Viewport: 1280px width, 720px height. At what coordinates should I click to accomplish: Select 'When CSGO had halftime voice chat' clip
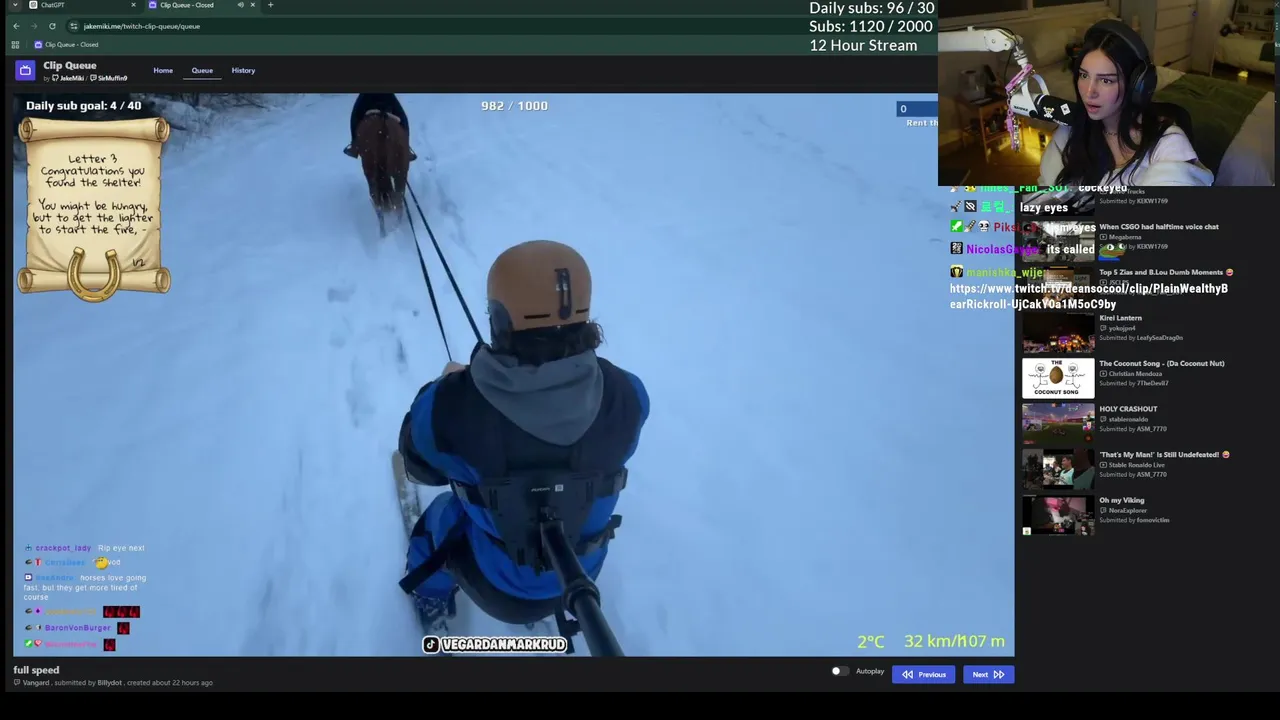(x=1159, y=227)
